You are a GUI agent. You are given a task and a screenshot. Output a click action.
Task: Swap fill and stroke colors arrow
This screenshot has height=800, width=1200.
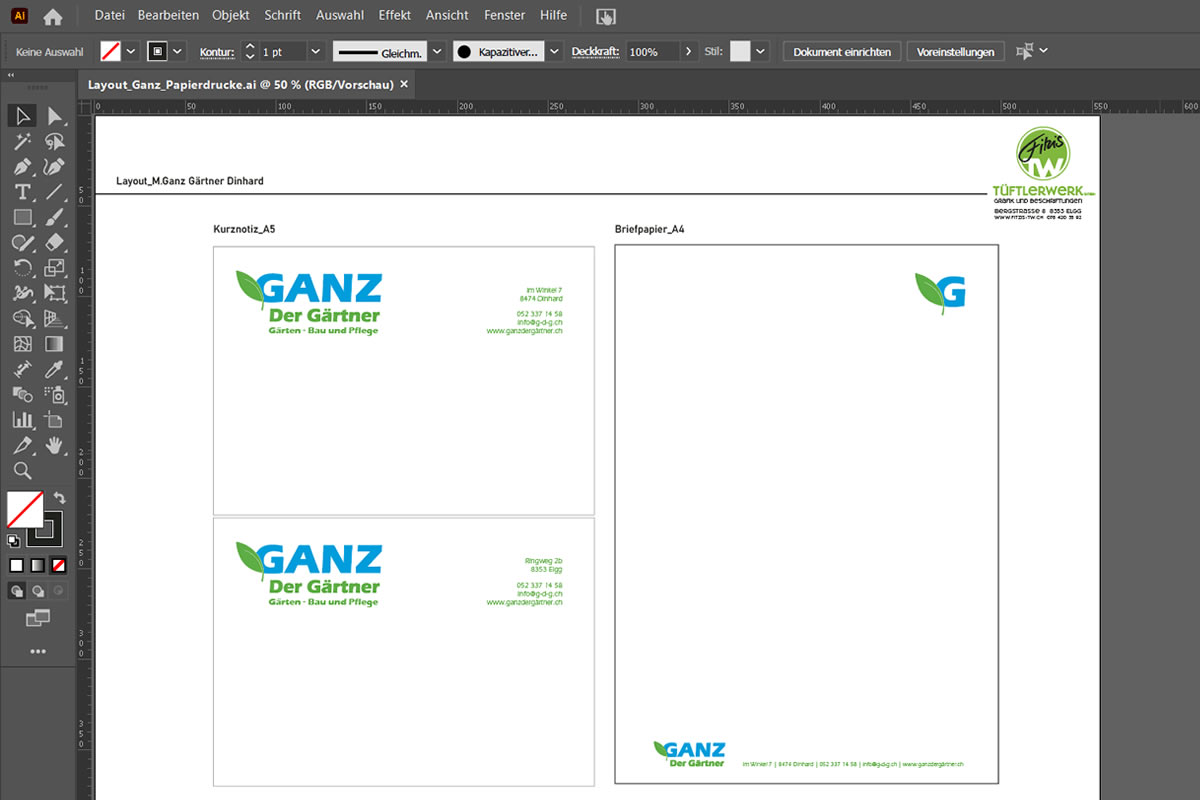(x=59, y=498)
